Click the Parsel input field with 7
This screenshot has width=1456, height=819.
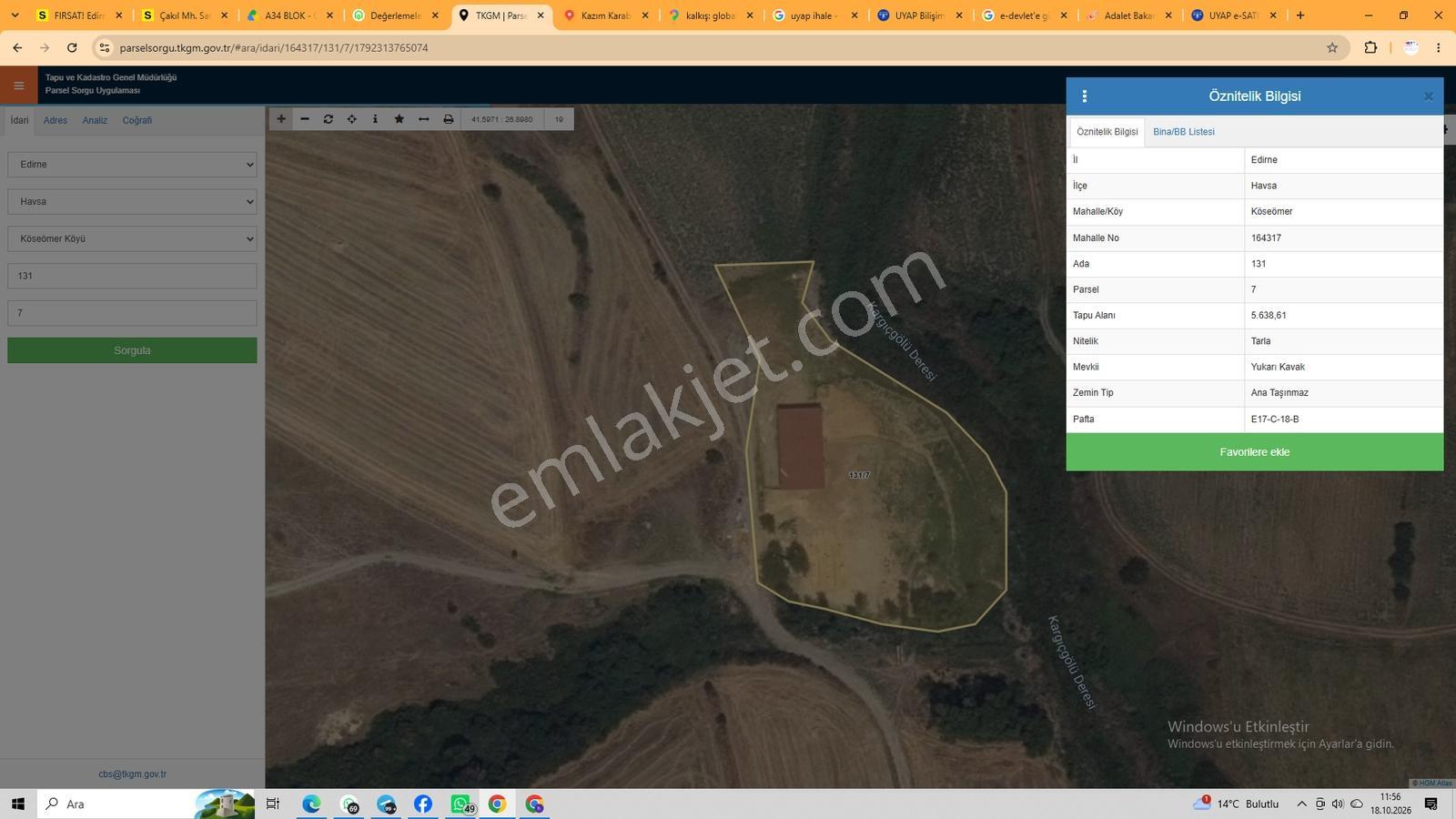pyautogui.click(x=132, y=313)
